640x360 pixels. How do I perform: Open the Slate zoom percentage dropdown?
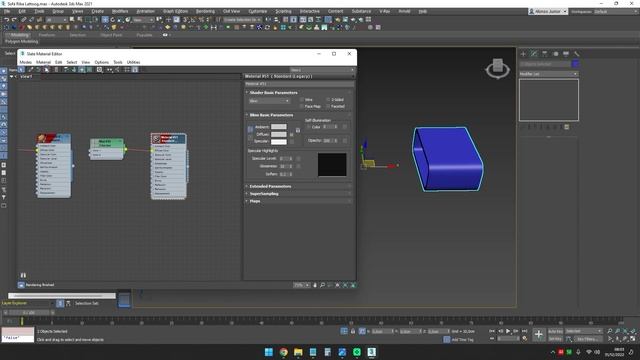pyautogui.click(x=301, y=285)
